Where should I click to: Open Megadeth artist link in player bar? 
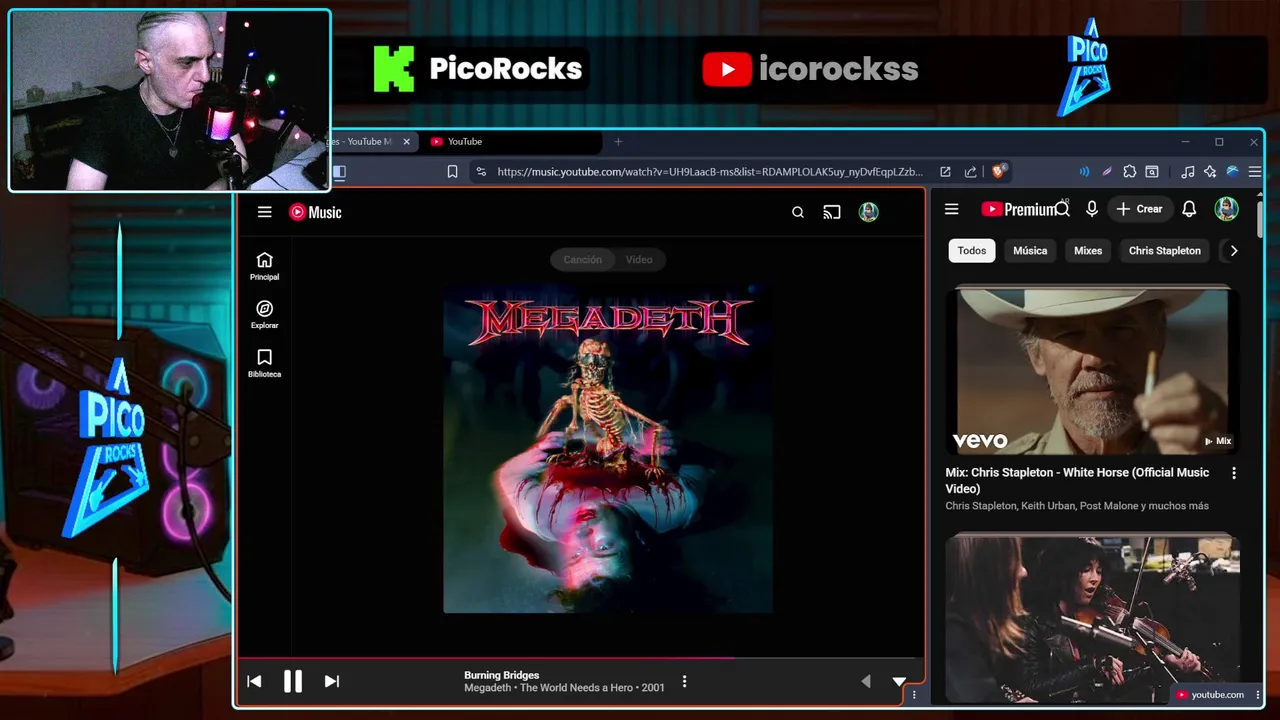(487, 688)
